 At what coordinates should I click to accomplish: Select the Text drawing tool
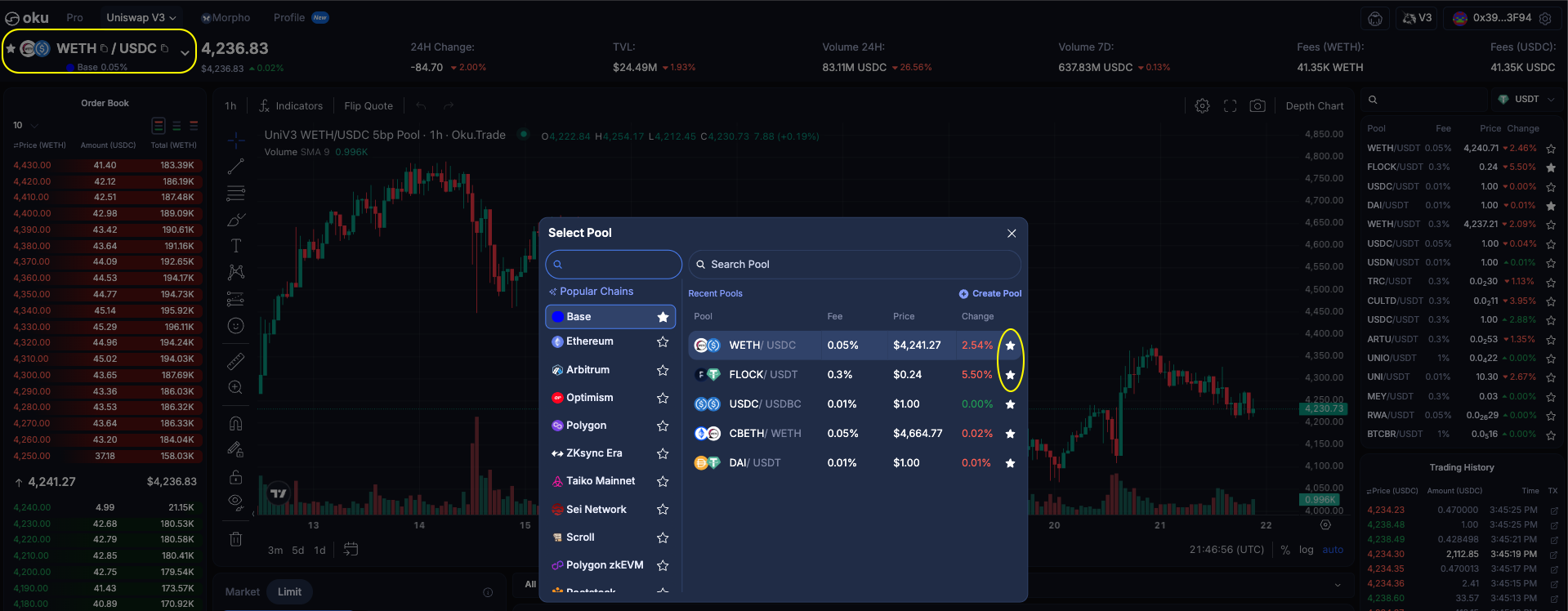pyautogui.click(x=235, y=246)
